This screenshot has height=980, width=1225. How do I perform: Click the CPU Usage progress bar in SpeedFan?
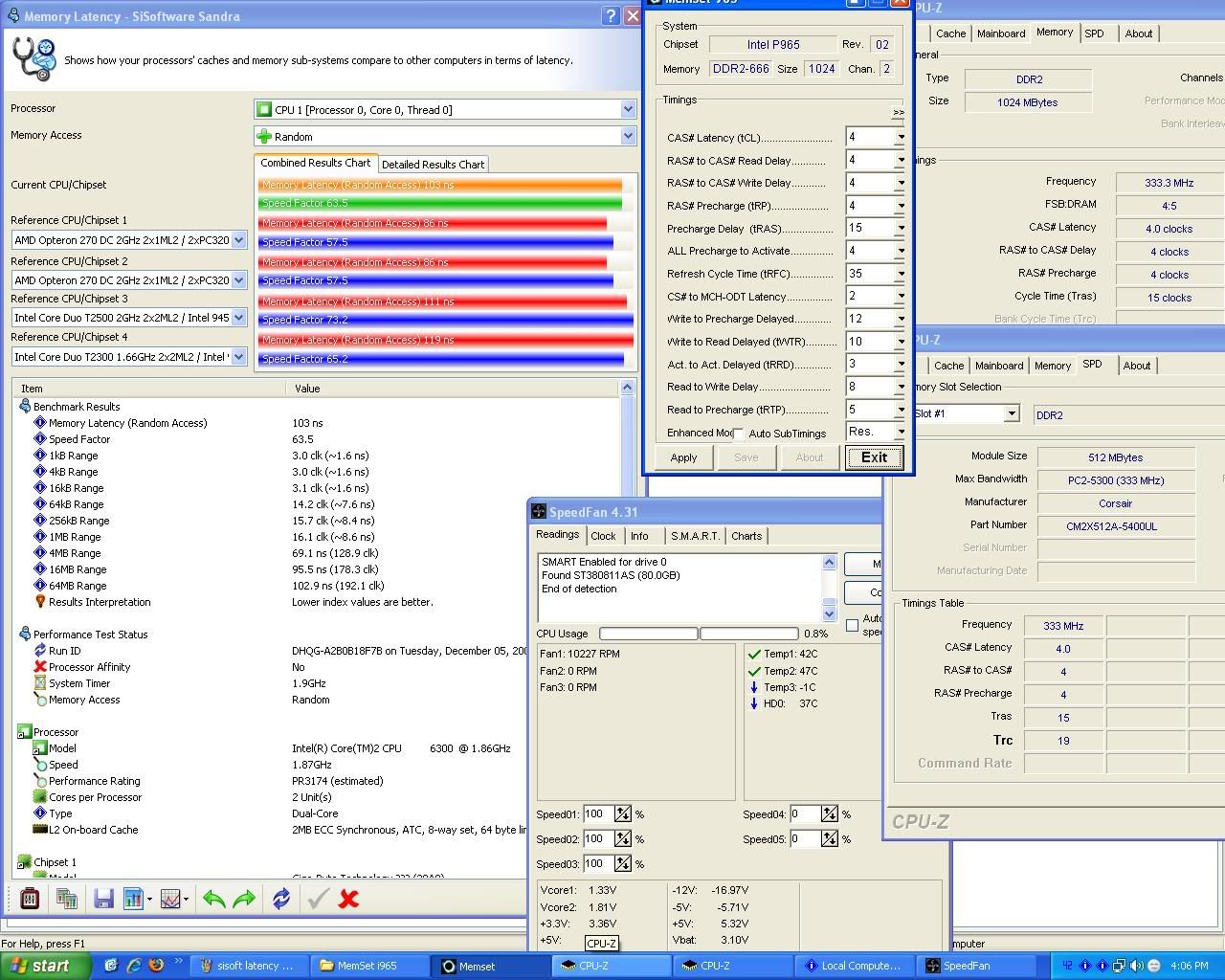[699, 634]
